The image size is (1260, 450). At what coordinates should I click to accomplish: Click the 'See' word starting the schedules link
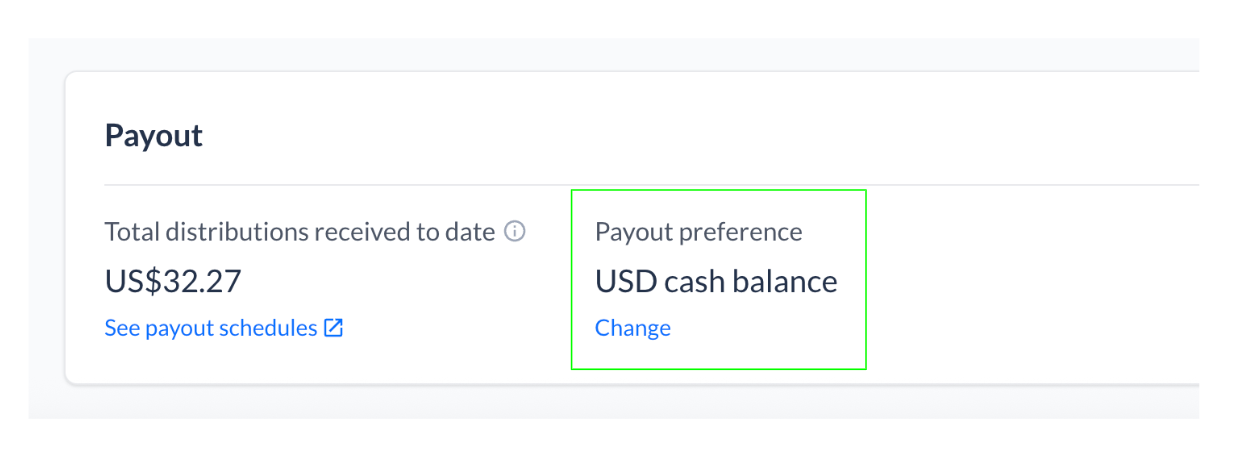[x=122, y=328]
